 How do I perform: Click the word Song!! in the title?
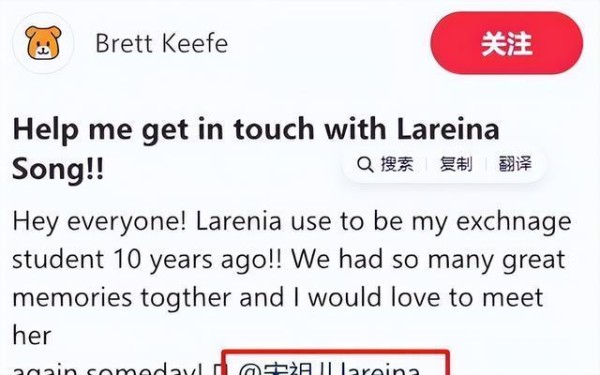[x=58, y=169]
